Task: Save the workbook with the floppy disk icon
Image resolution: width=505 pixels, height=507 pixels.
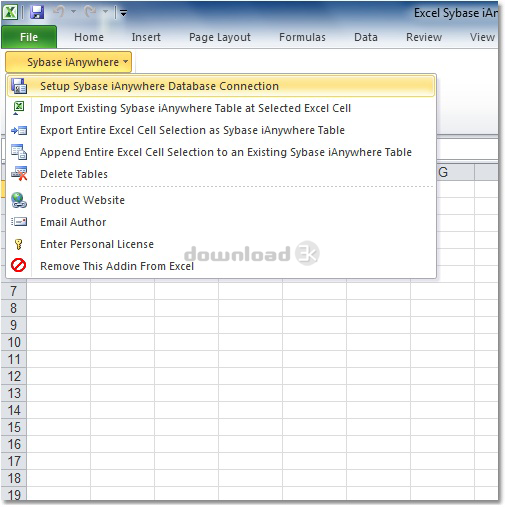Action: (37, 13)
